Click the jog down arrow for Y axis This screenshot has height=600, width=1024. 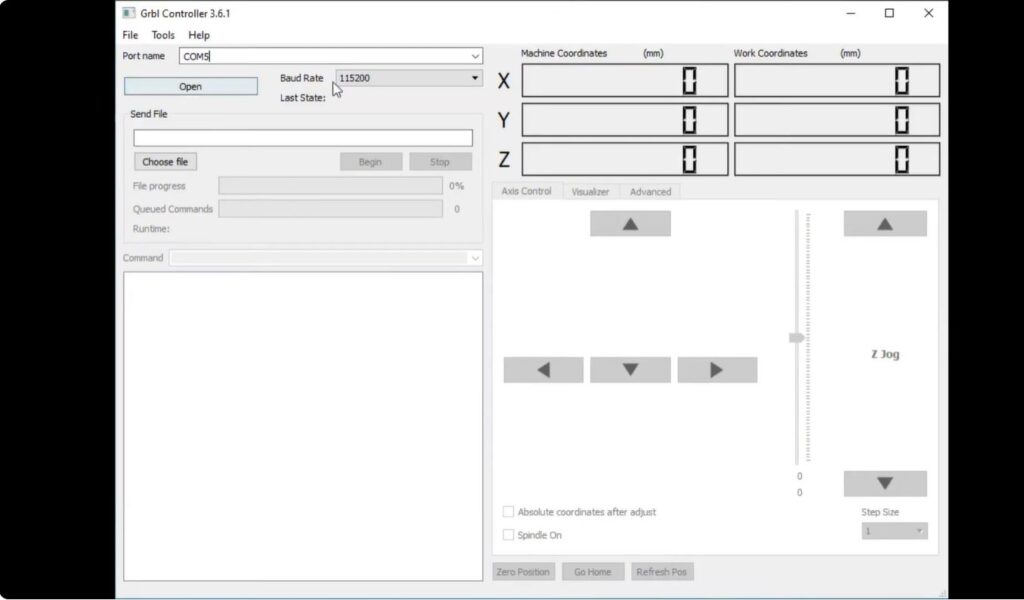630,369
